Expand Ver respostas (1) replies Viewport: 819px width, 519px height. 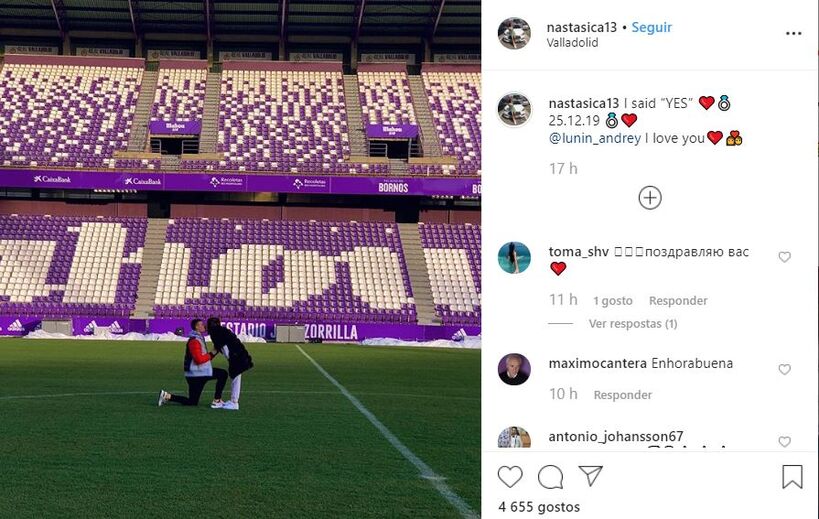coord(633,324)
